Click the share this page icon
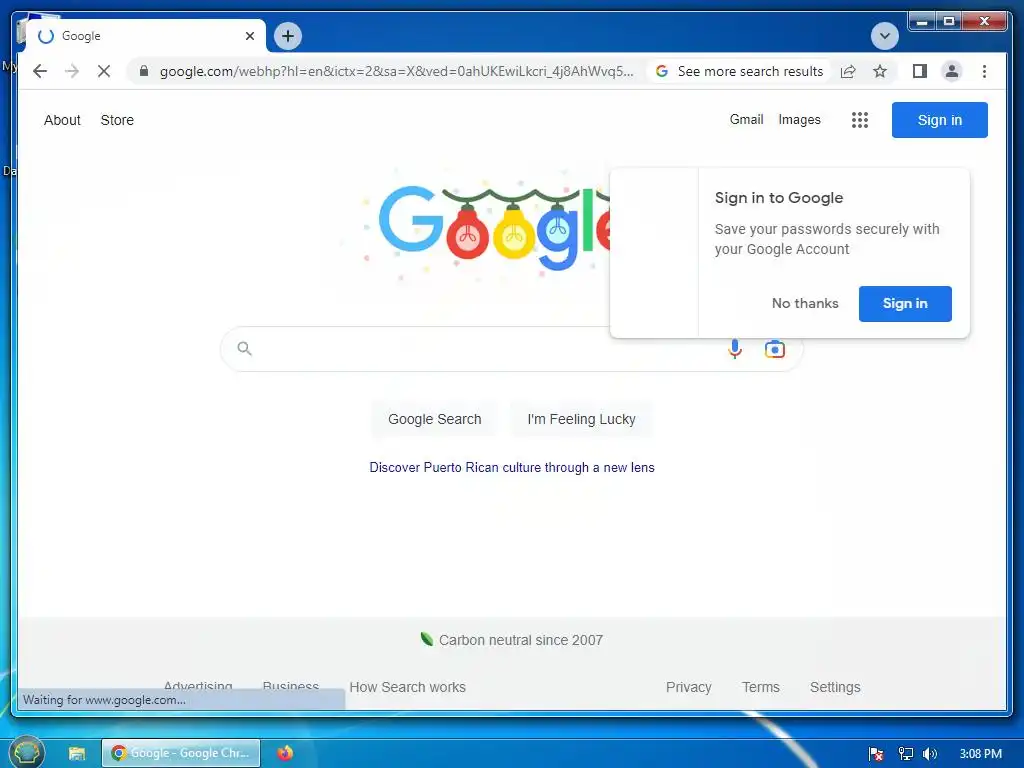The height and width of the screenshot is (768, 1024). 848,71
